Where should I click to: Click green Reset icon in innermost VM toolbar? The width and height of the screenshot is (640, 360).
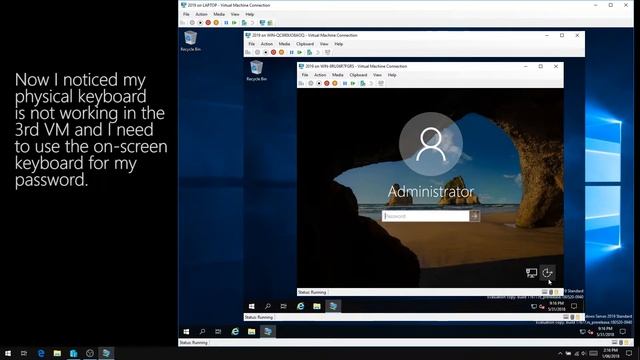pyautogui.click(x=353, y=83)
